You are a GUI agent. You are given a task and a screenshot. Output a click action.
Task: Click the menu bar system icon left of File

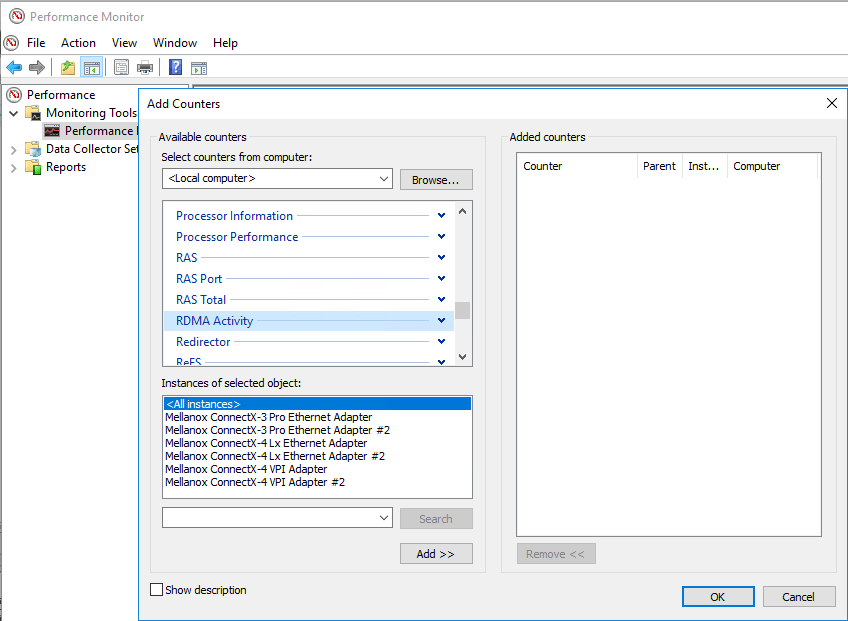(x=11, y=43)
